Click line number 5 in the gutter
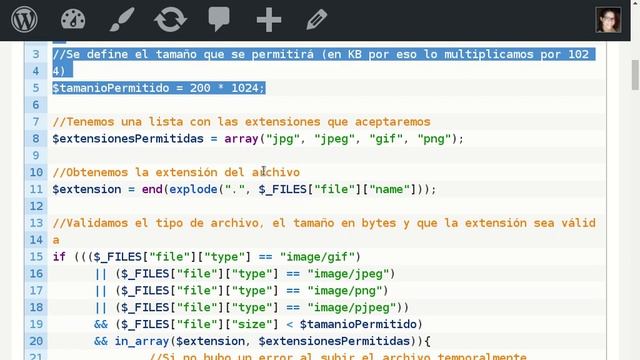This screenshot has height=360, width=640. pyautogui.click(x=36, y=88)
